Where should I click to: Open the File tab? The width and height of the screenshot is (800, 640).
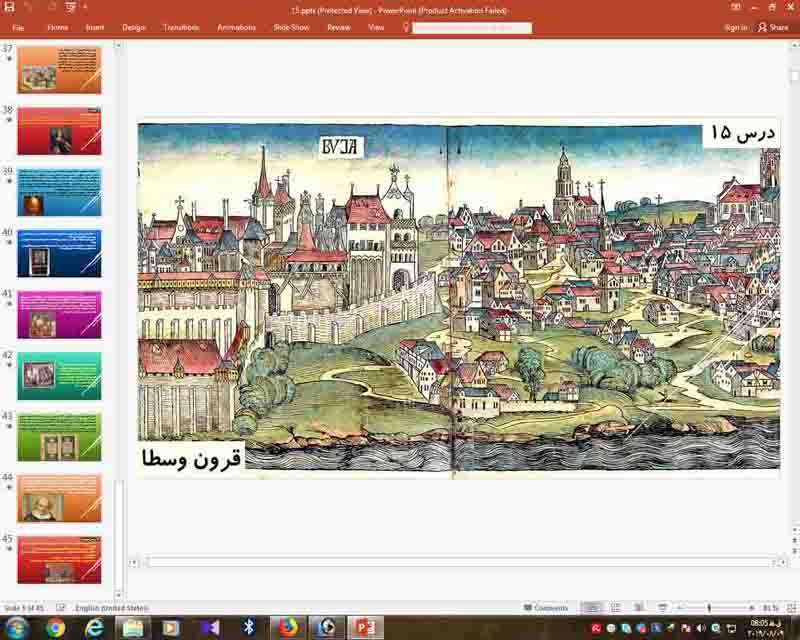click(18, 28)
